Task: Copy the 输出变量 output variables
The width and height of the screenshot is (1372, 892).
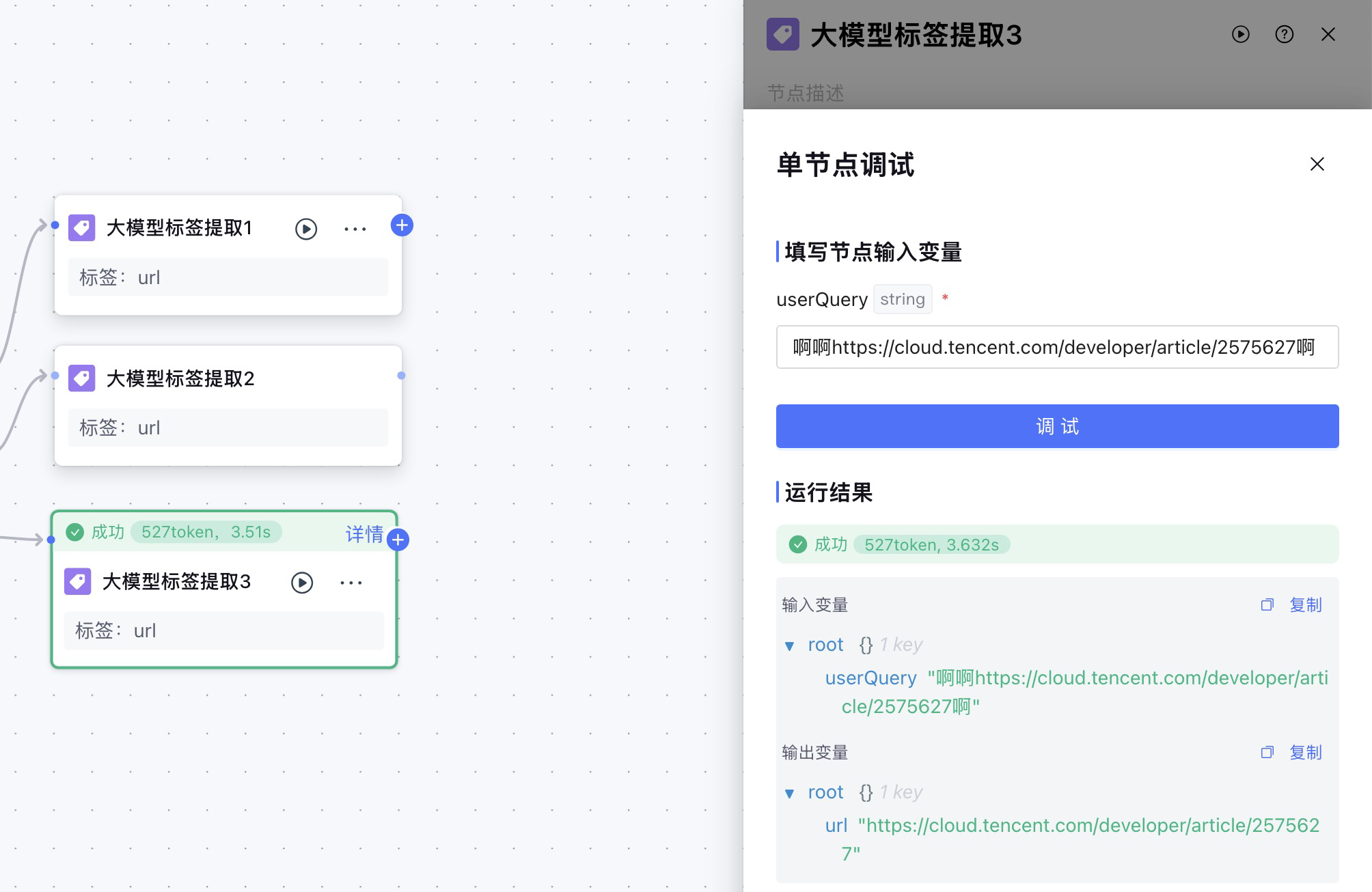Action: pos(1305,752)
